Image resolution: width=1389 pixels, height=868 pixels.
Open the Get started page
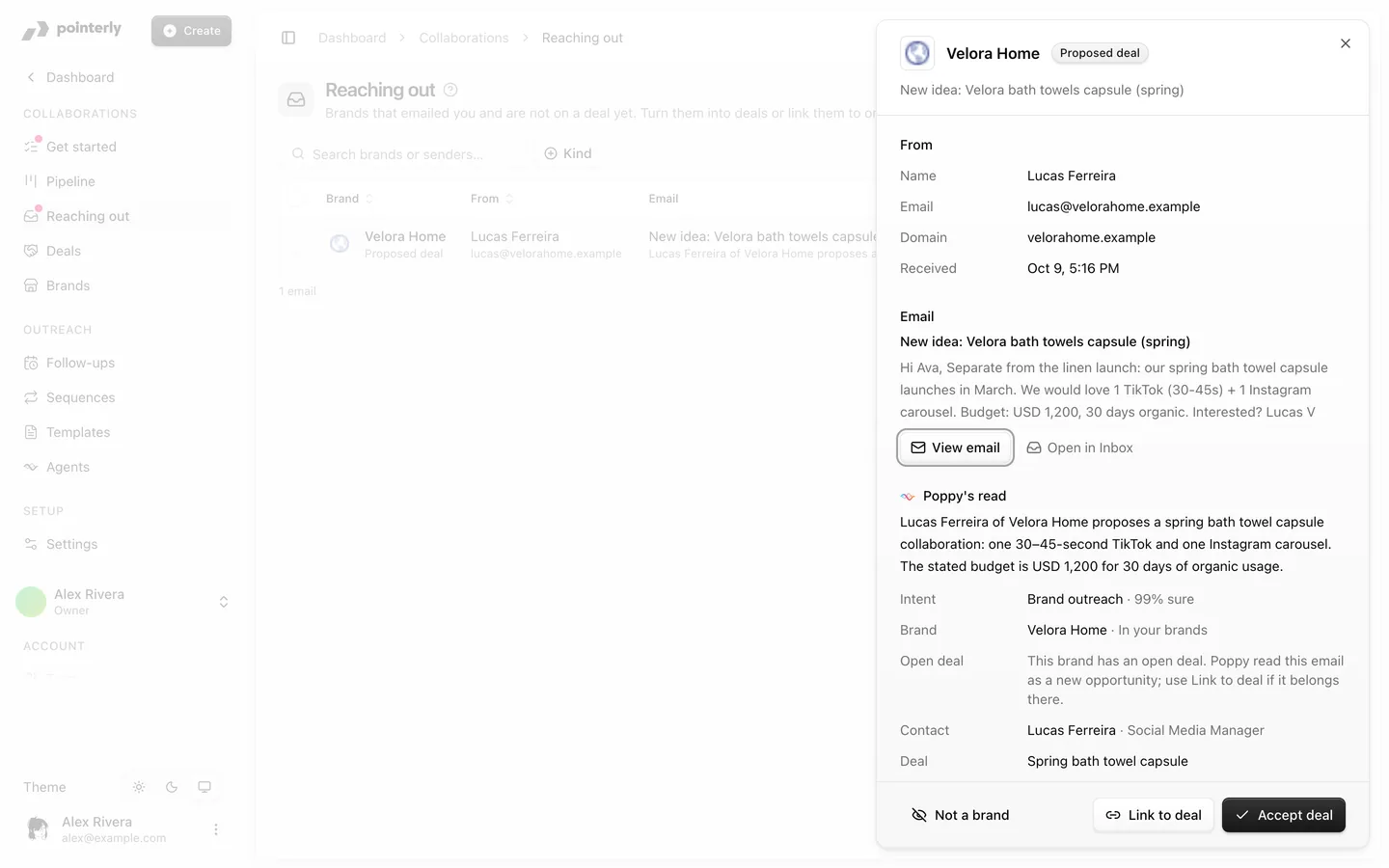(81, 147)
